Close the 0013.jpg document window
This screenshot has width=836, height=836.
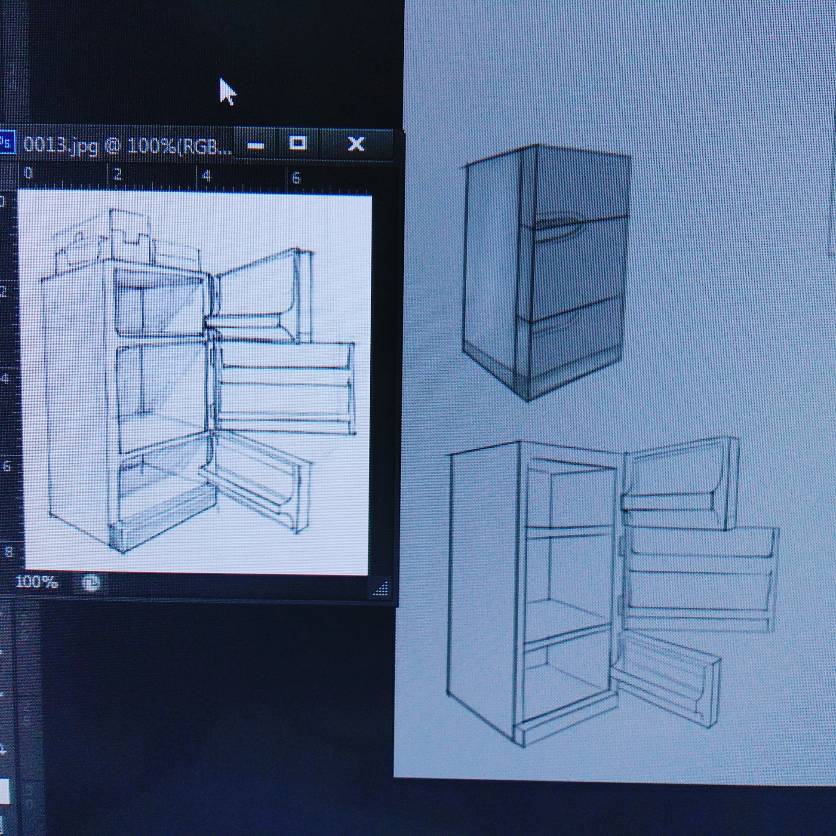point(356,143)
